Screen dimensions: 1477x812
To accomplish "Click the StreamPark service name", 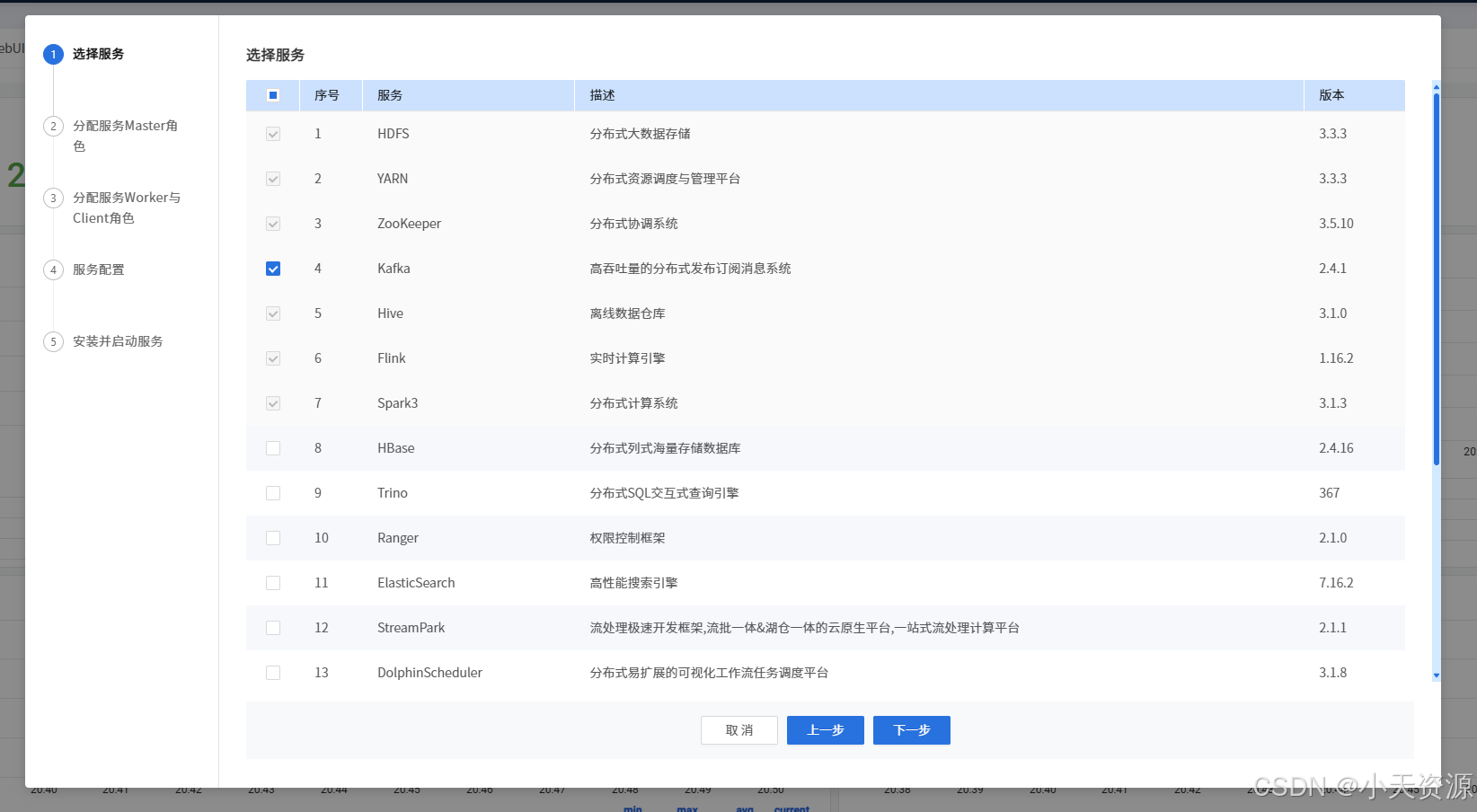I will tap(411, 628).
